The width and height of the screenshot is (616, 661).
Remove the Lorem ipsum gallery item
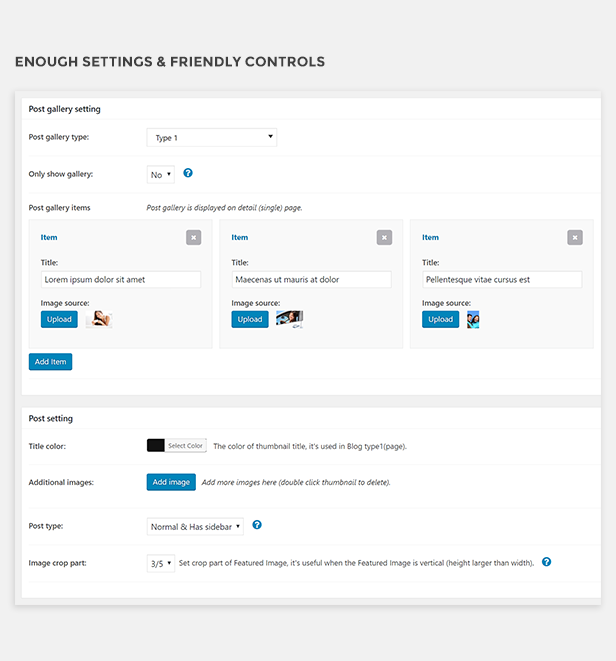[x=194, y=237]
